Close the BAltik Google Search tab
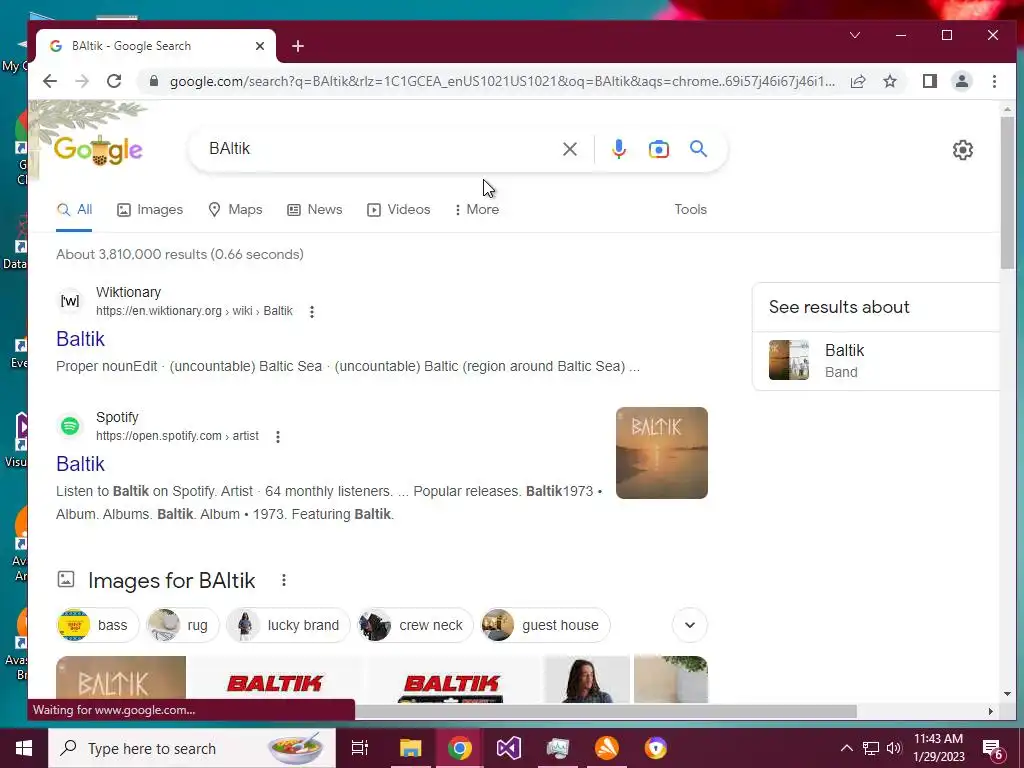The width and height of the screenshot is (1024, 768). pyautogui.click(x=260, y=46)
